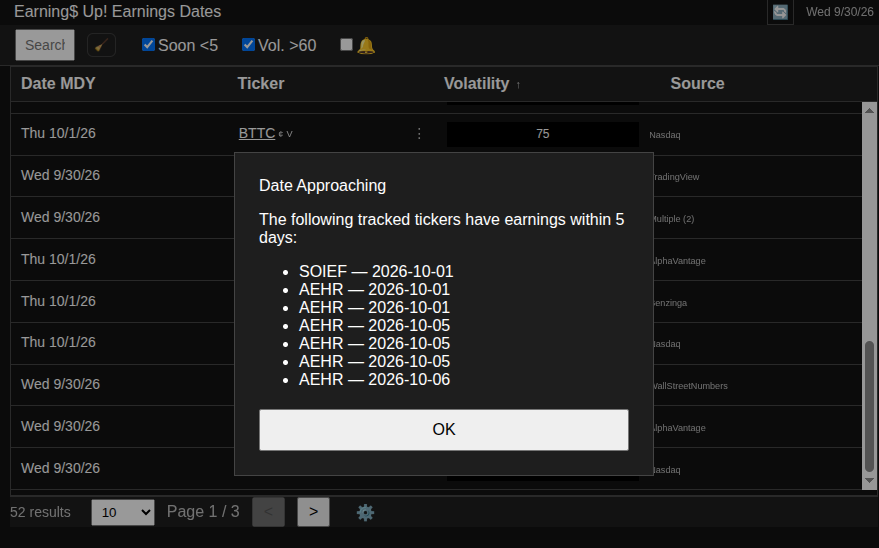Click the 52 results count text

pyautogui.click(x=40, y=512)
